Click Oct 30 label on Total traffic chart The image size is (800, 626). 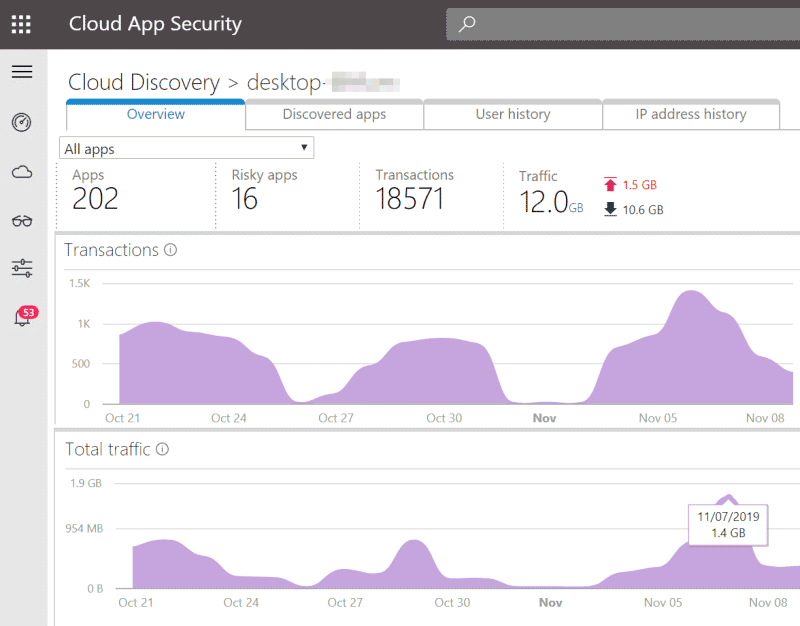pos(452,603)
